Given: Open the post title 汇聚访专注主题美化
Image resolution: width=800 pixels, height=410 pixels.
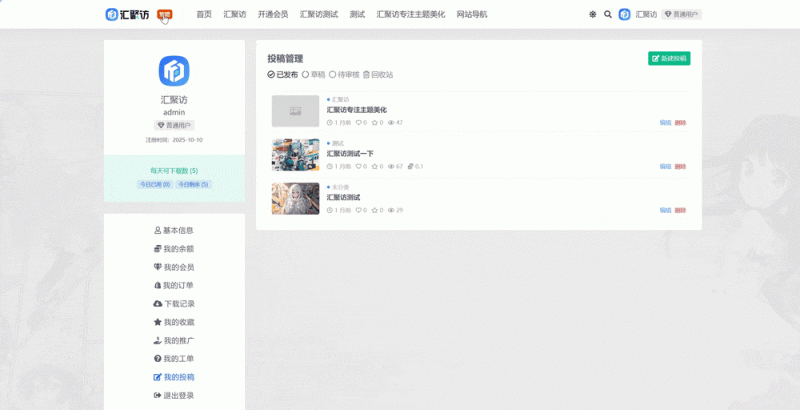Looking at the screenshot, I should click(357, 110).
